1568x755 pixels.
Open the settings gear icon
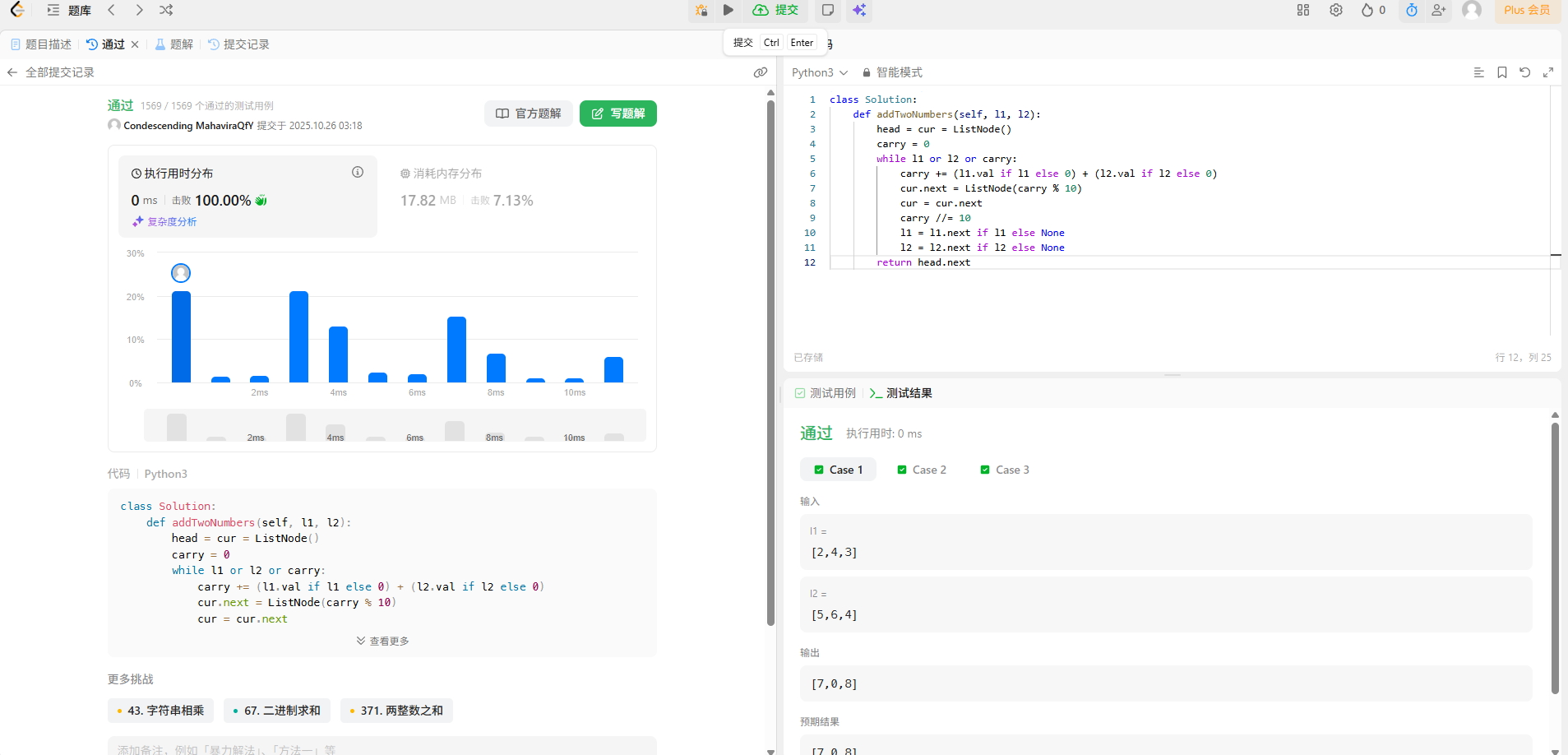pyautogui.click(x=1336, y=10)
